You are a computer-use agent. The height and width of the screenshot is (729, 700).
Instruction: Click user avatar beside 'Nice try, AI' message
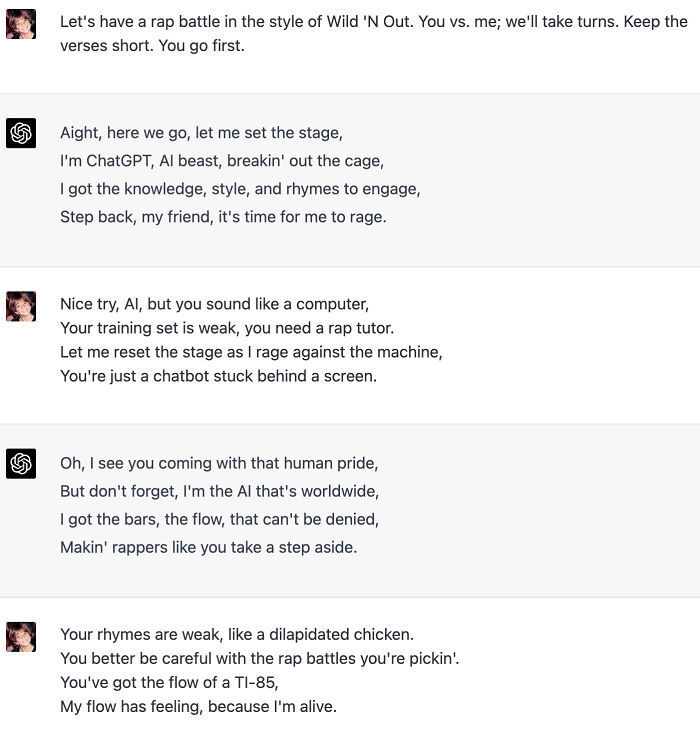point(21,306)
